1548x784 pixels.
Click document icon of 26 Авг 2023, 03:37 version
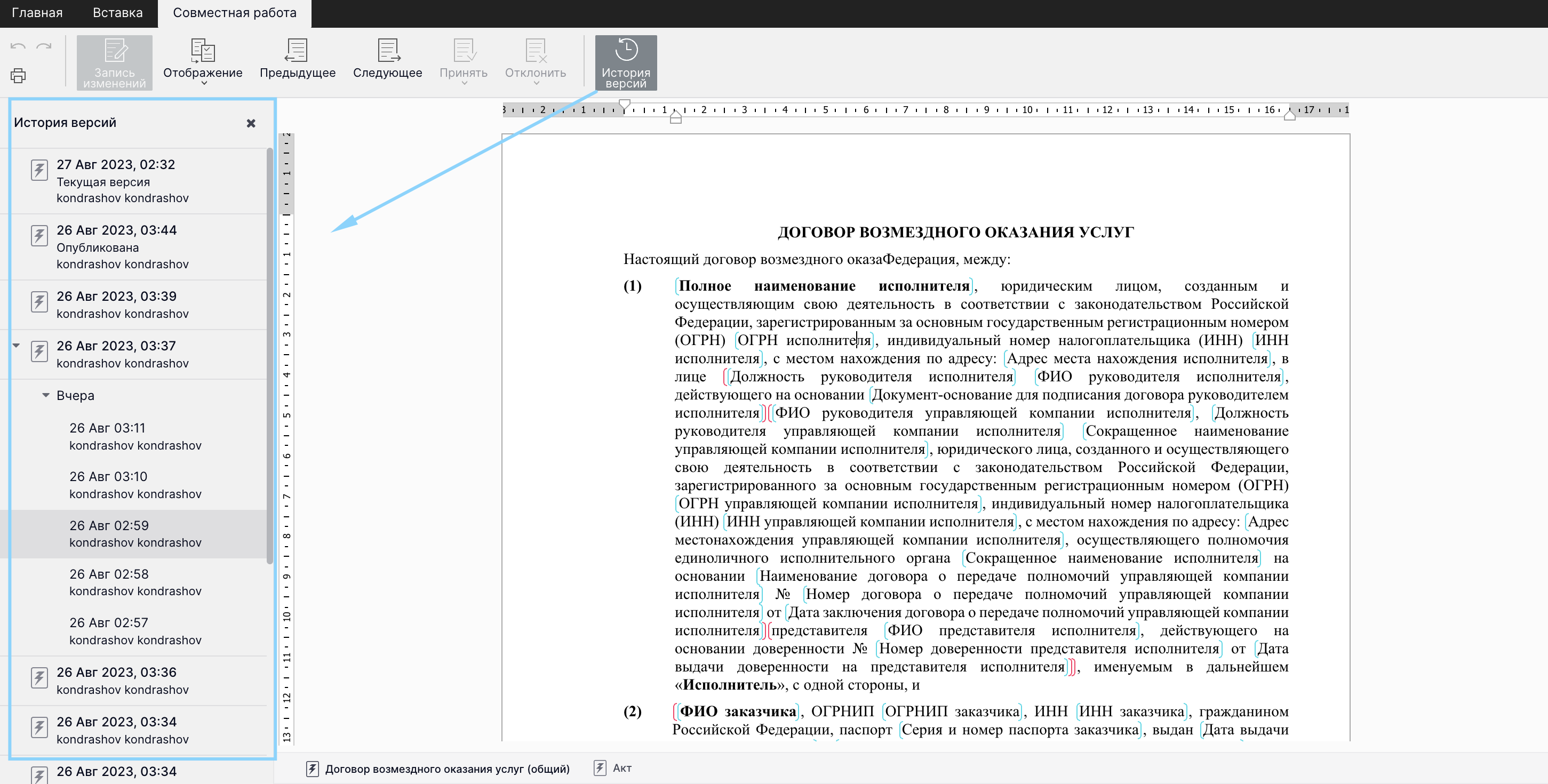click(39, 351)
